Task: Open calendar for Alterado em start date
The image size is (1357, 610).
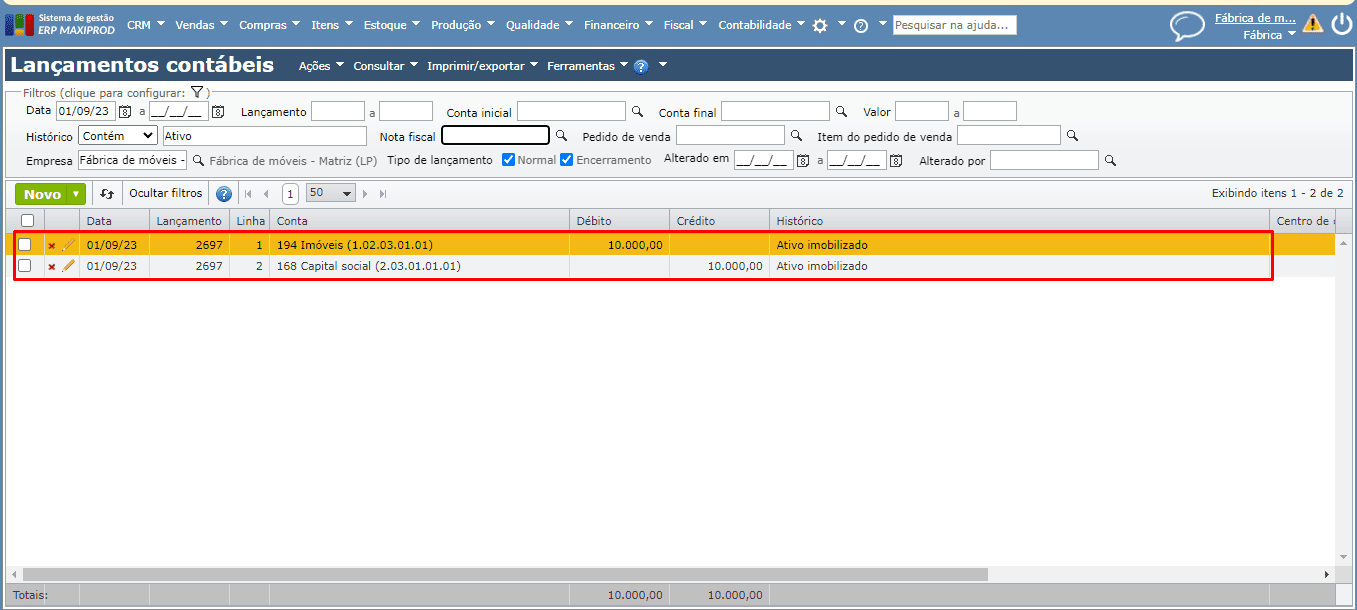Action: click(802, 160)
